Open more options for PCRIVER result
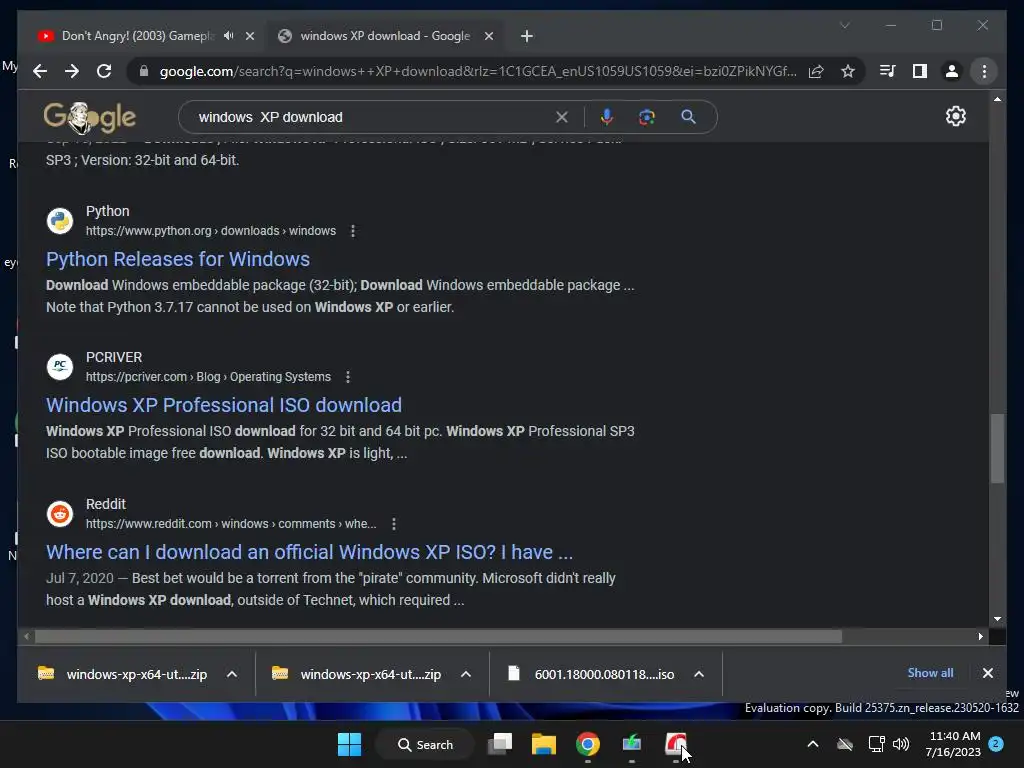 coord(347,377)
